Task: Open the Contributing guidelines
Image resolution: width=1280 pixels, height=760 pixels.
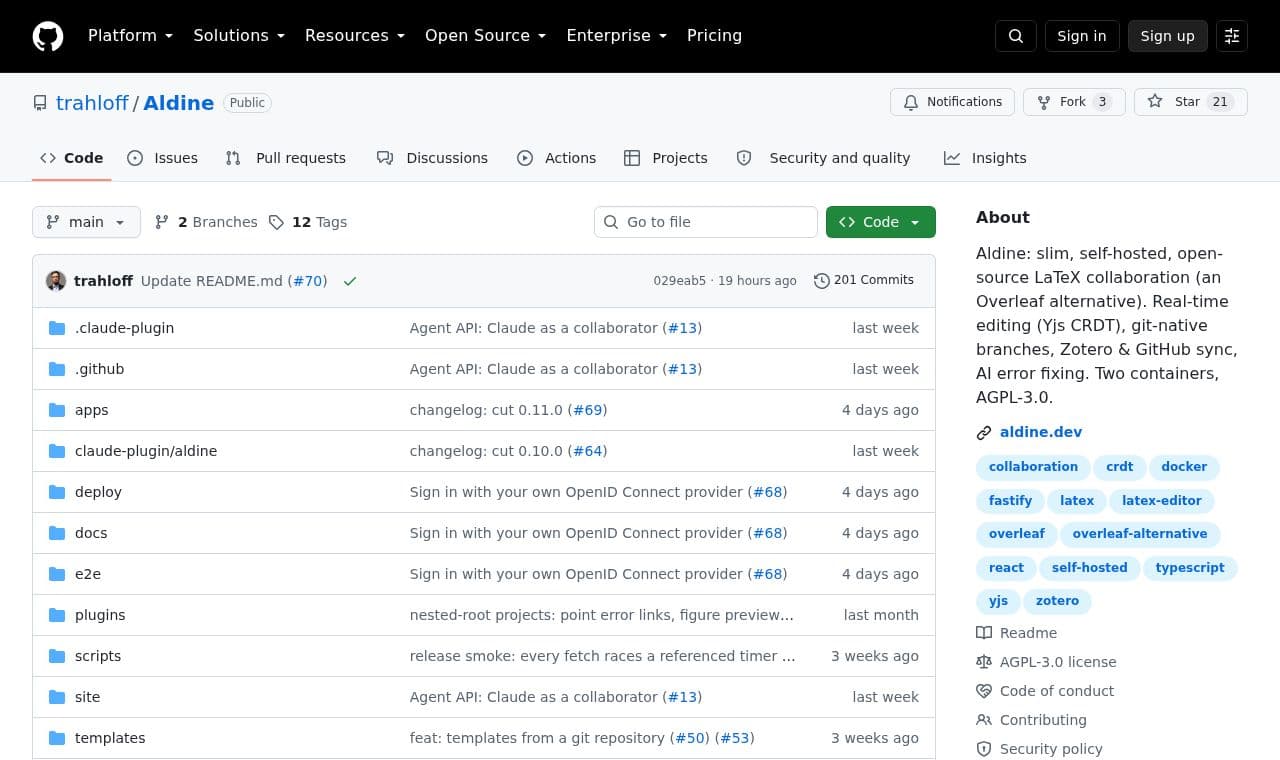Action: pos(1043,720)
